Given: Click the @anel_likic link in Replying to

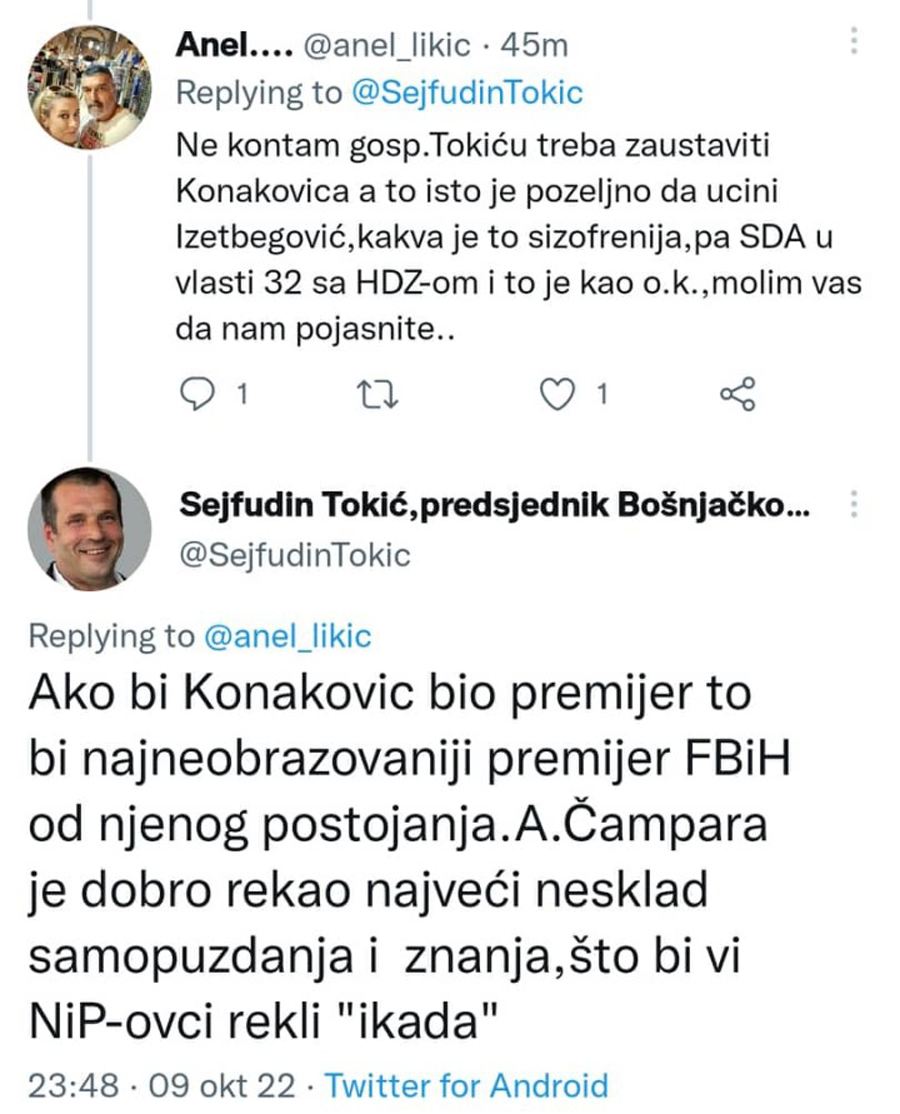Looking at the screenshot, I should tap(288, 636).
